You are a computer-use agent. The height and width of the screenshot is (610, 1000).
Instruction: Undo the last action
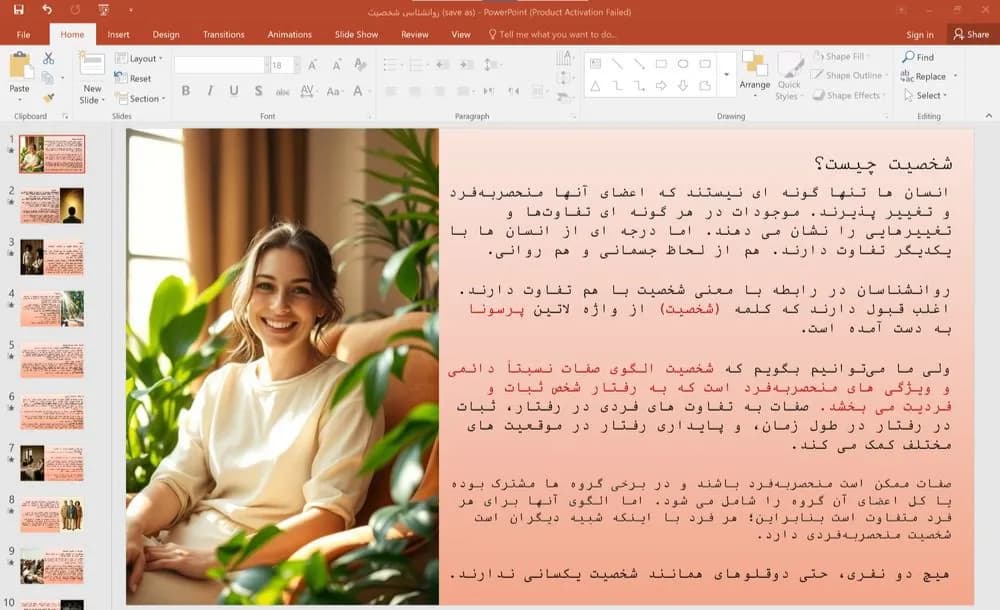47,10
